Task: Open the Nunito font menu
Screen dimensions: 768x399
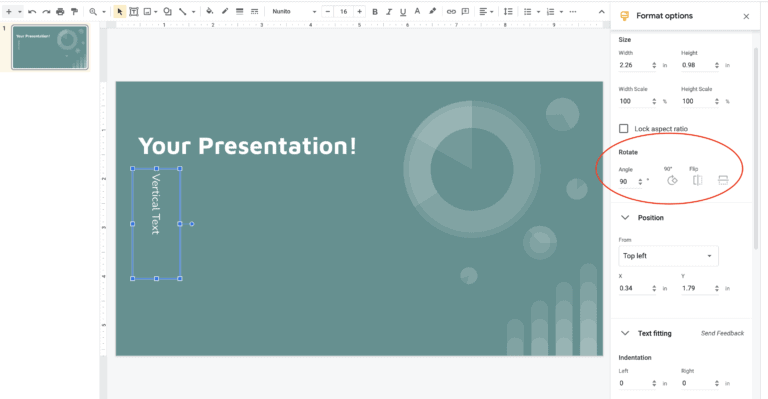Action: click(x=294, y=12)
